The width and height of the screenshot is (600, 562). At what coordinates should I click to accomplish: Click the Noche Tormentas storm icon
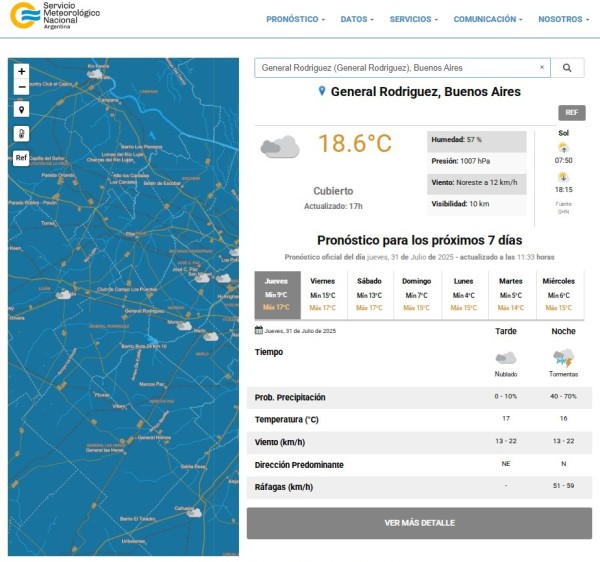563,358
